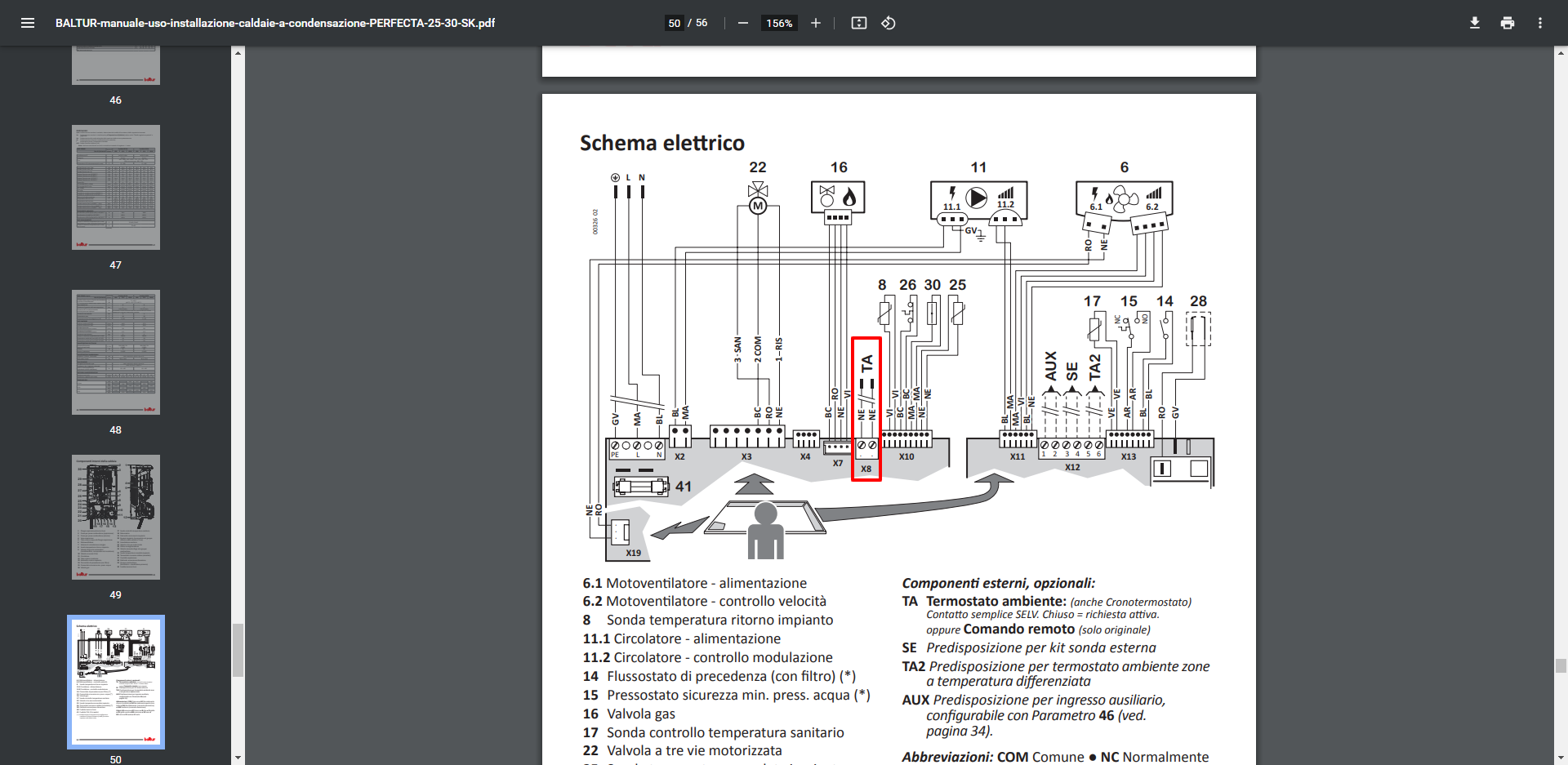Viewport: 1568px width, 765px height.
Task: Click 'Sonda controllo temperatura sanitario' entry
Action: click(x=725, y=732)
